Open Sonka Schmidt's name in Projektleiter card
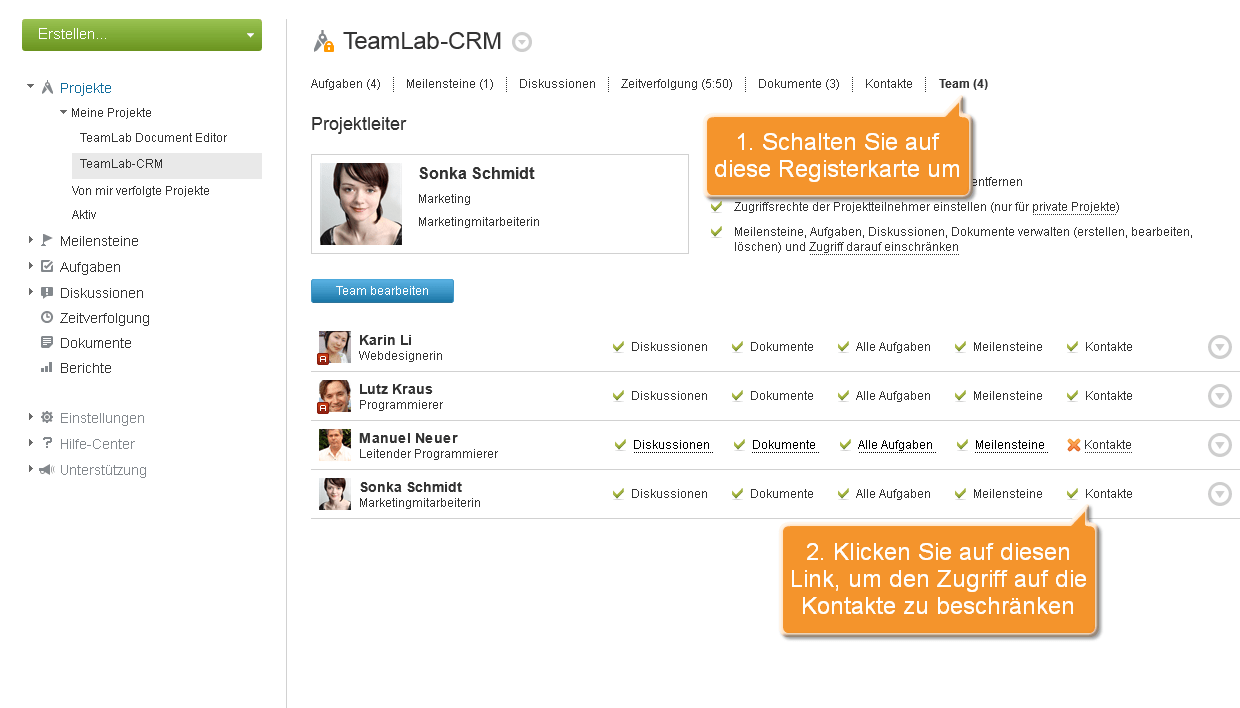 (x=477, y=174)
